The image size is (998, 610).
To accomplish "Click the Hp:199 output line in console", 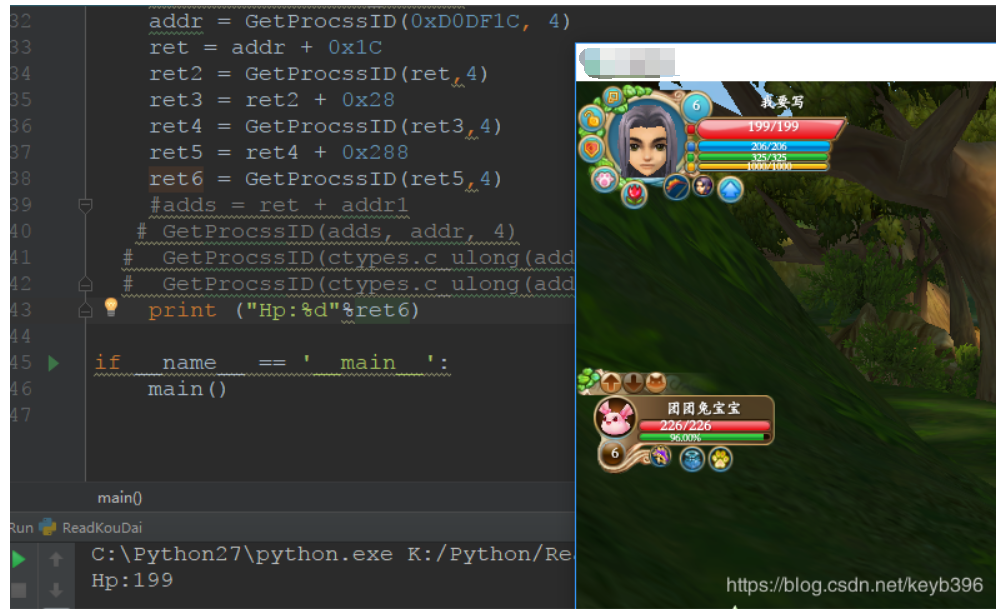I will click(132, 581).
